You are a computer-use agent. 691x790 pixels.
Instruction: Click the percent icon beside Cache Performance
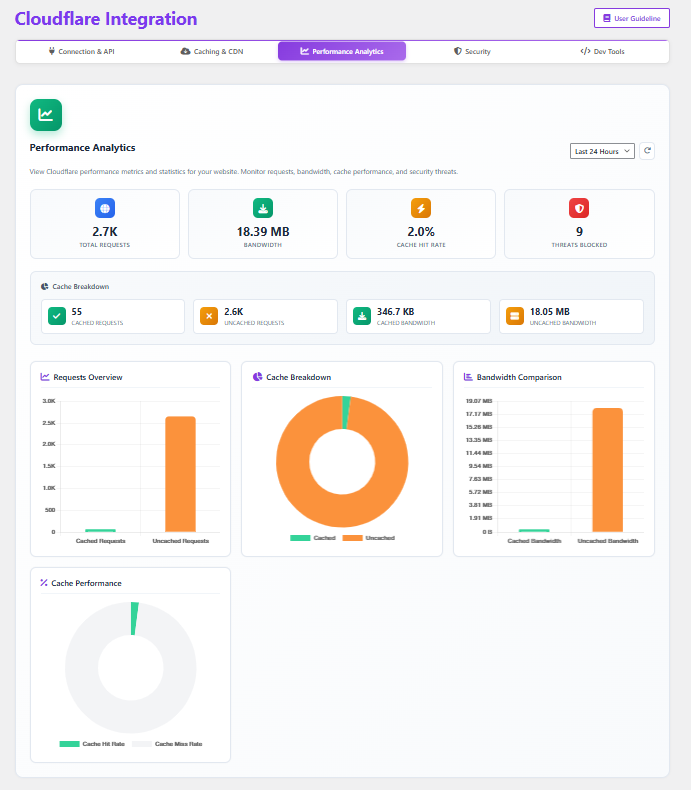[x=44, y=583]
